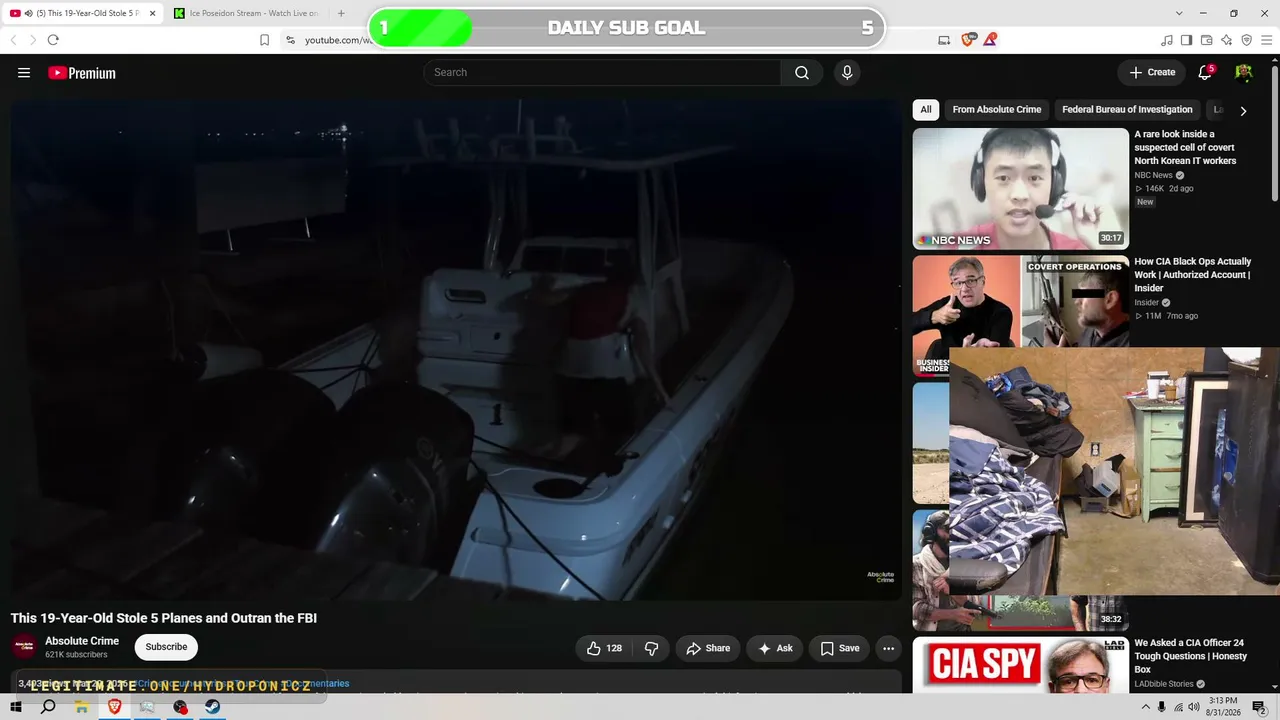1280x720 pixels.
Task: Select the 'All' filter chip
Action: coord(926,110)
